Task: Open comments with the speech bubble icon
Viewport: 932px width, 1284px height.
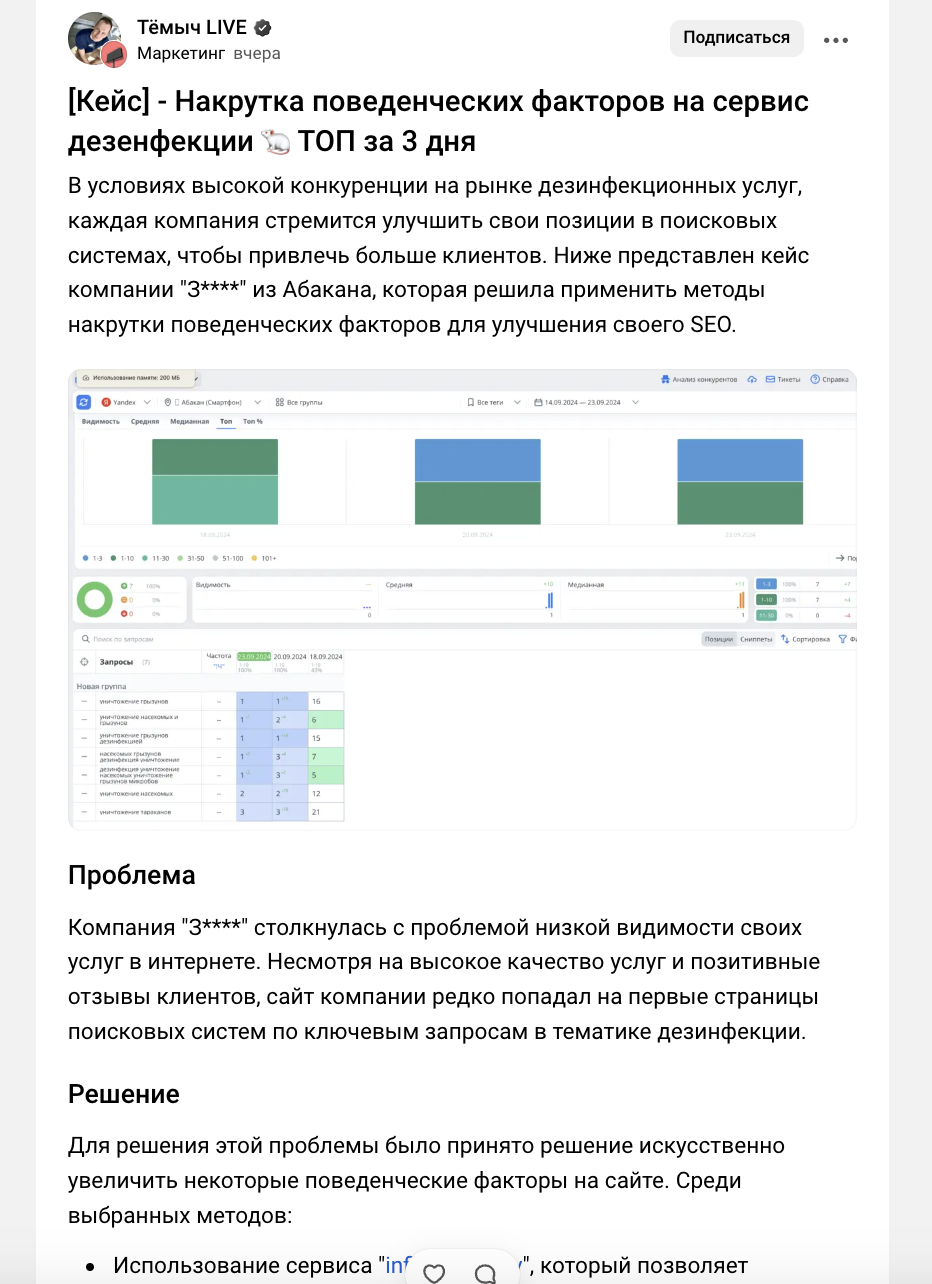Action: (486, 1273)
